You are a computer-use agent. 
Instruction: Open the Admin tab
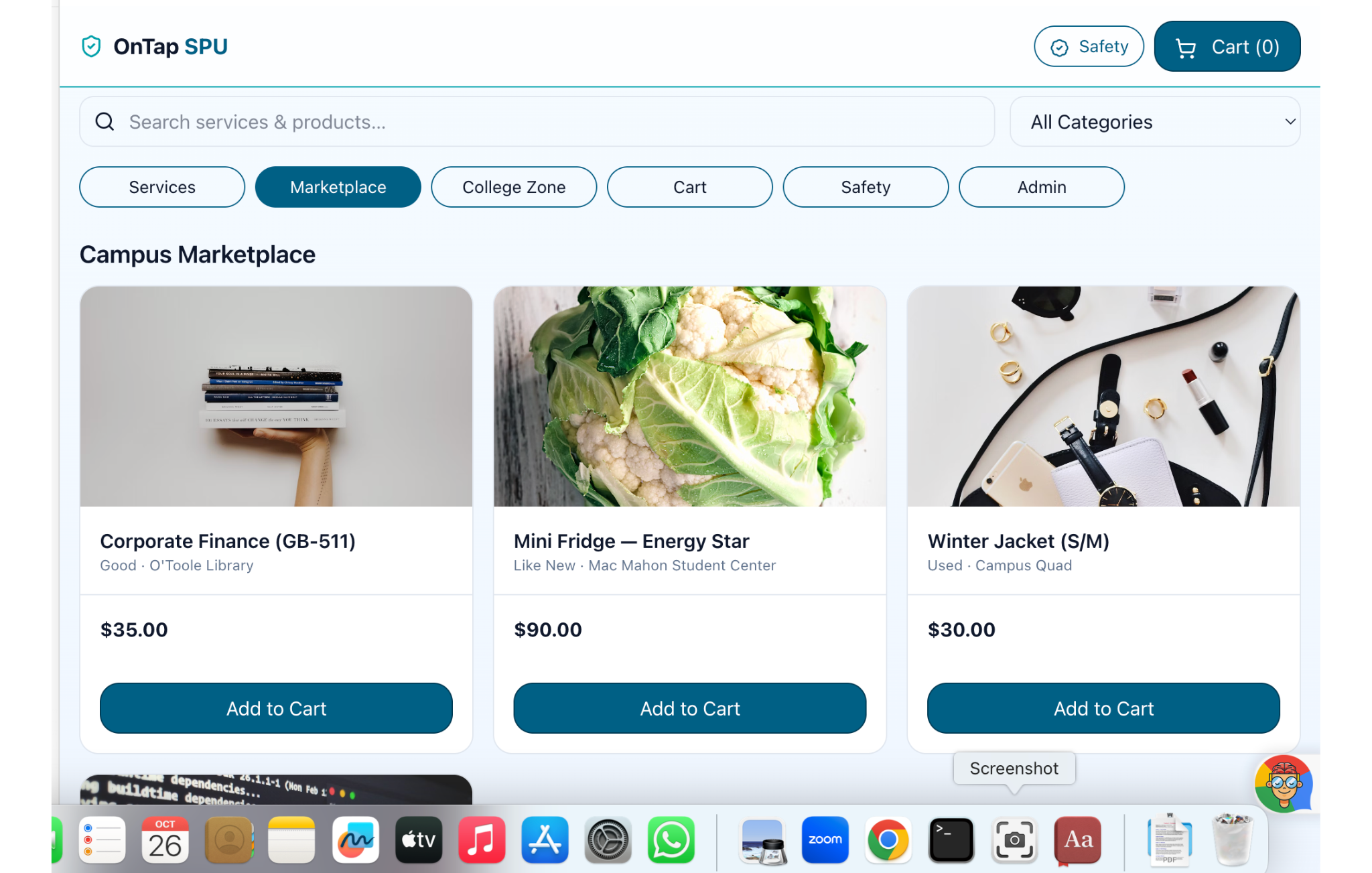tap(1041, 187)
